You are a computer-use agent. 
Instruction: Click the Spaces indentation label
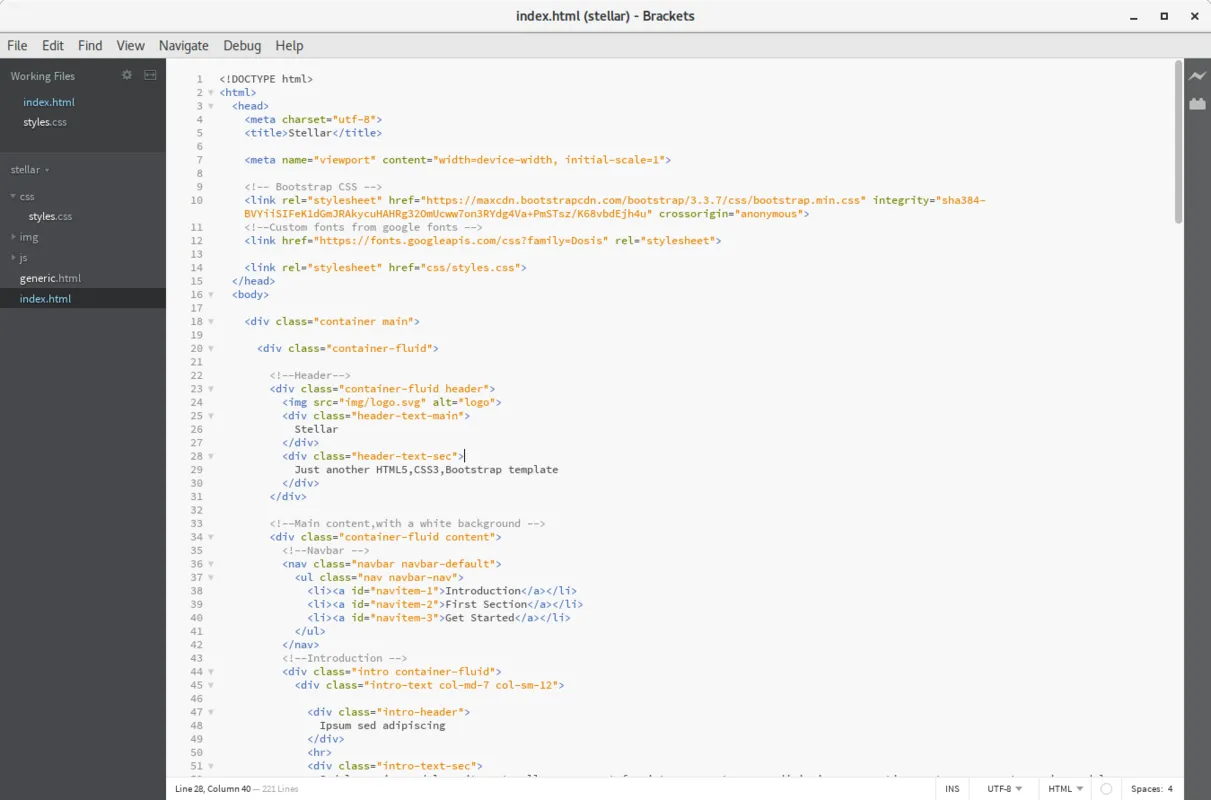tap(1146, 789)
